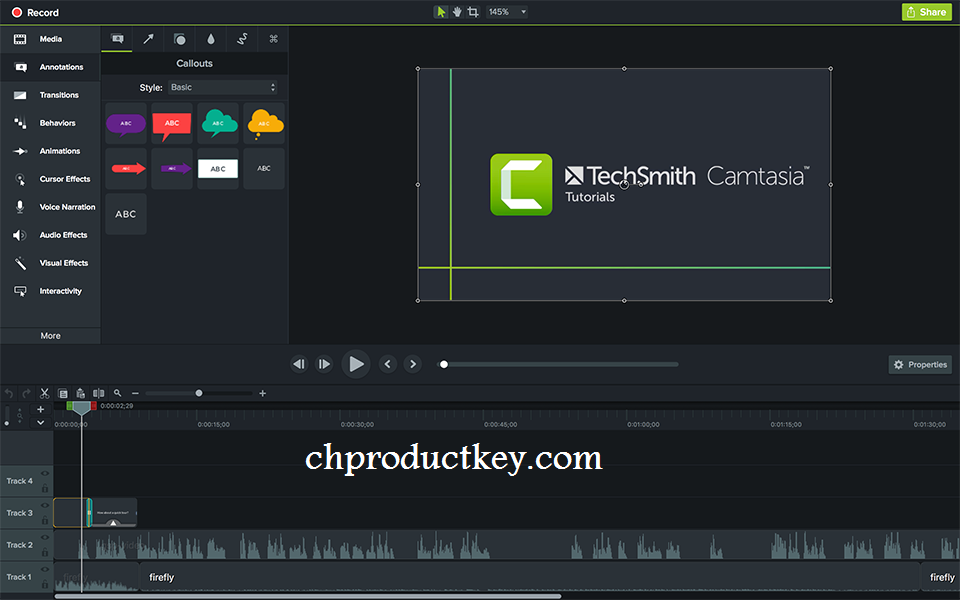Select the Arrows and Lines sub-tab icon
This screenshot has width=960, height=600.
click(148, 39)
